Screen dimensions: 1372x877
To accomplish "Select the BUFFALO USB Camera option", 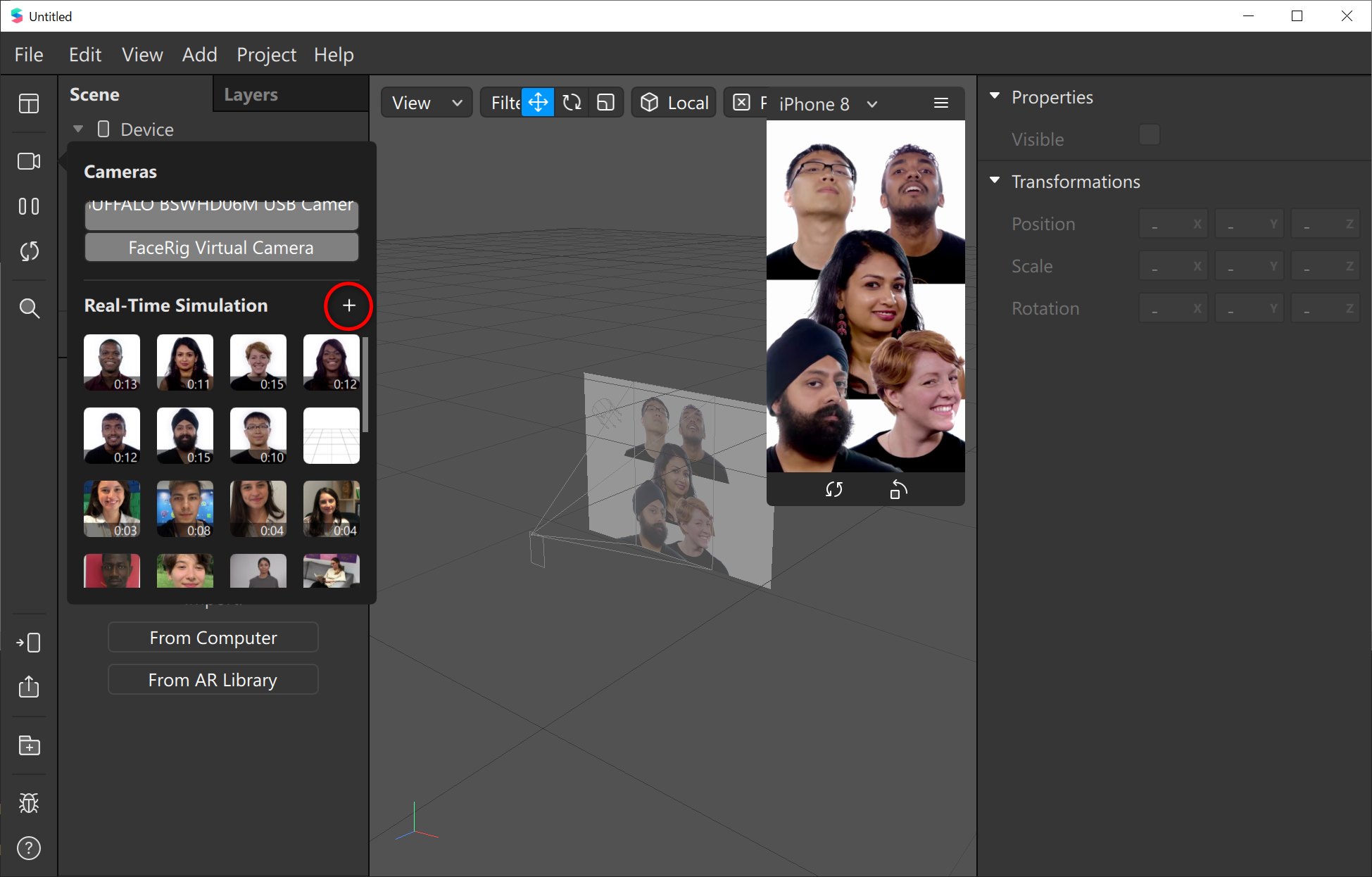I will (222, 214).
